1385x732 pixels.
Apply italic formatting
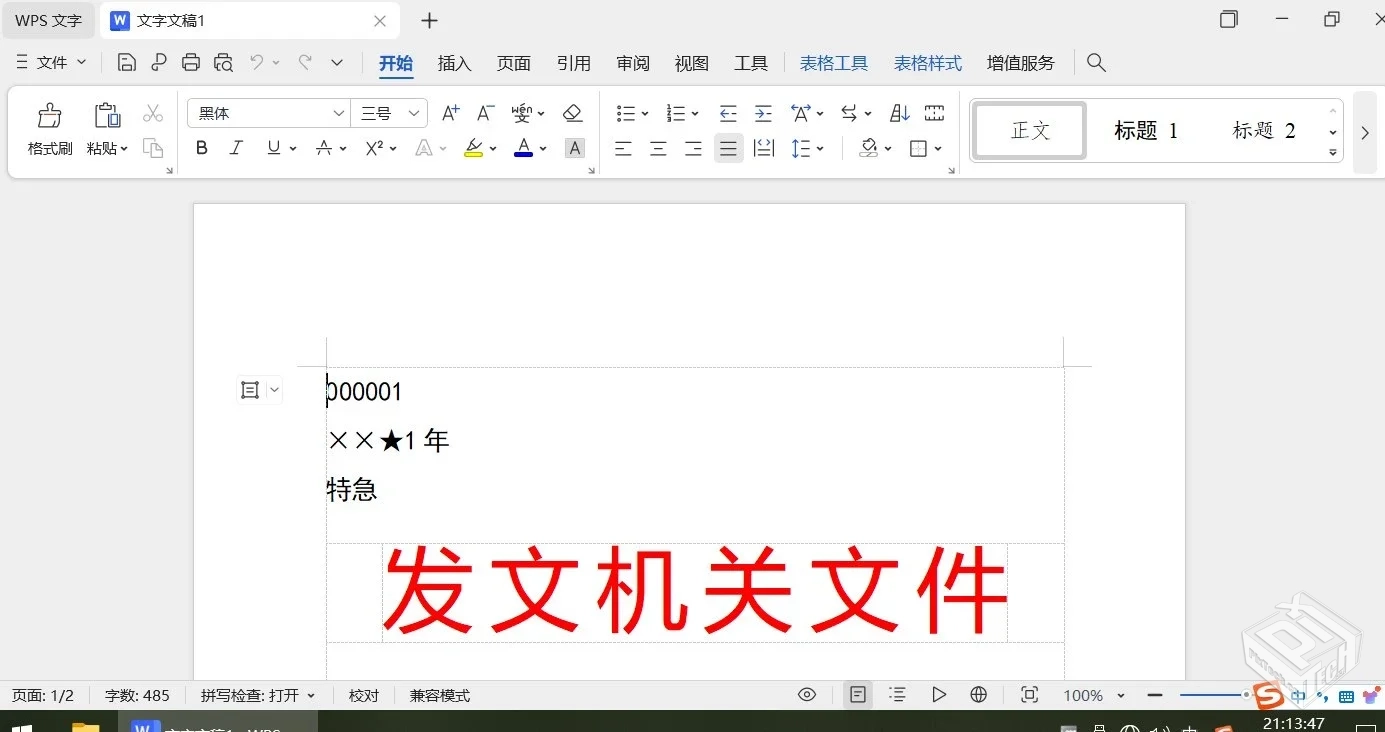pyautogui.click(x=236, y=148)
